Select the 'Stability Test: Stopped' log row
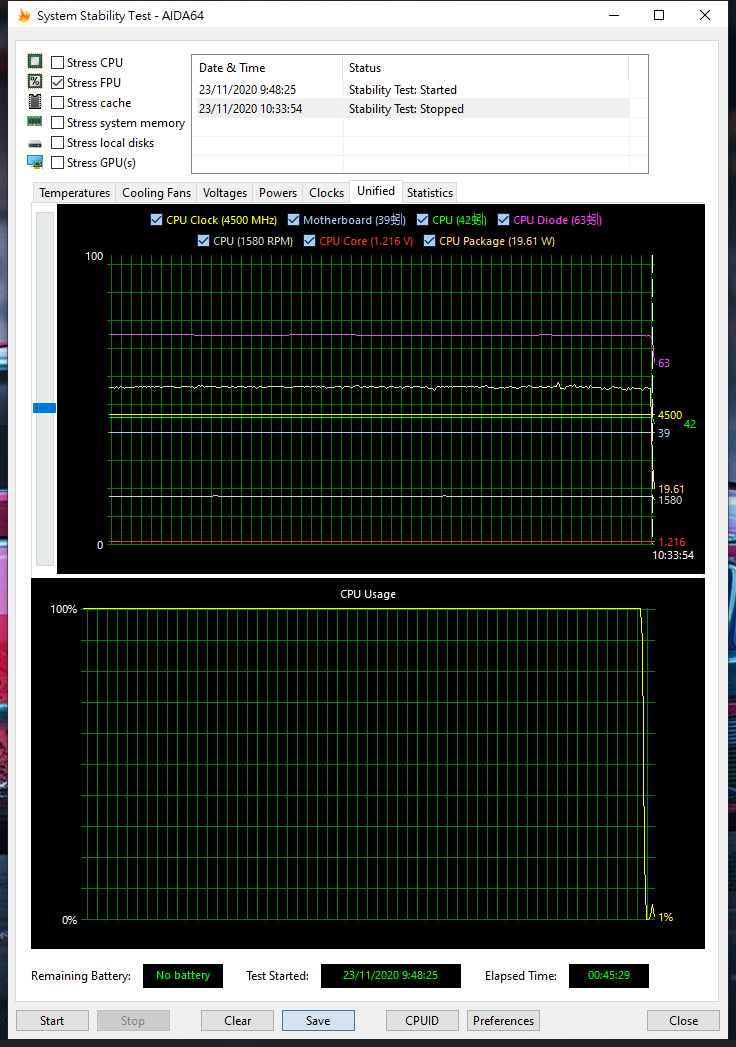This screenshot has height=1047, width=736. coord(411,109)
